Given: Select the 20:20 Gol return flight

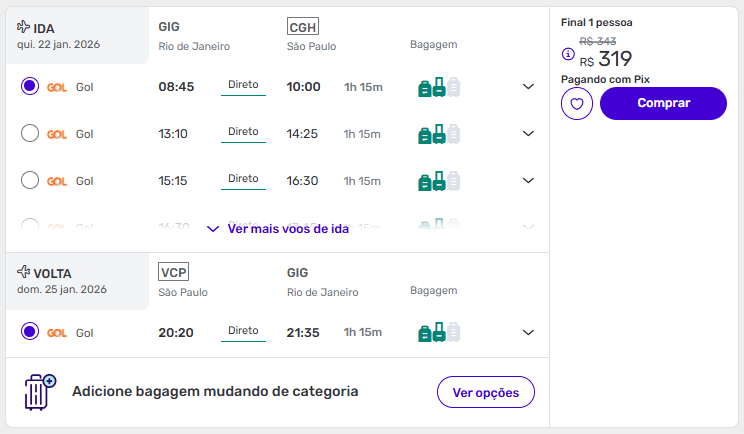Looking at the screenshot, I should click(30, 332).
